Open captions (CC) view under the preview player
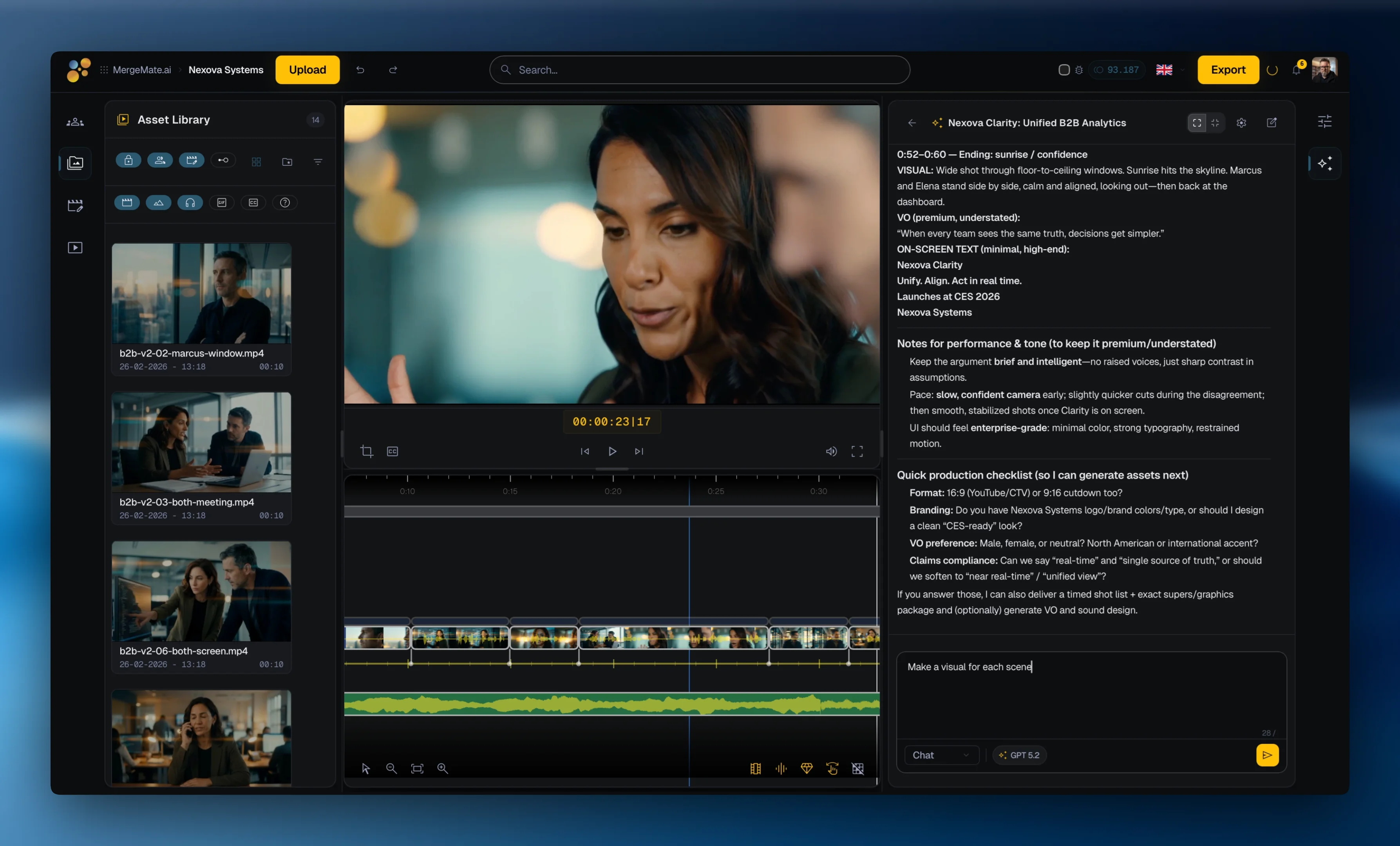 (392, 451)
